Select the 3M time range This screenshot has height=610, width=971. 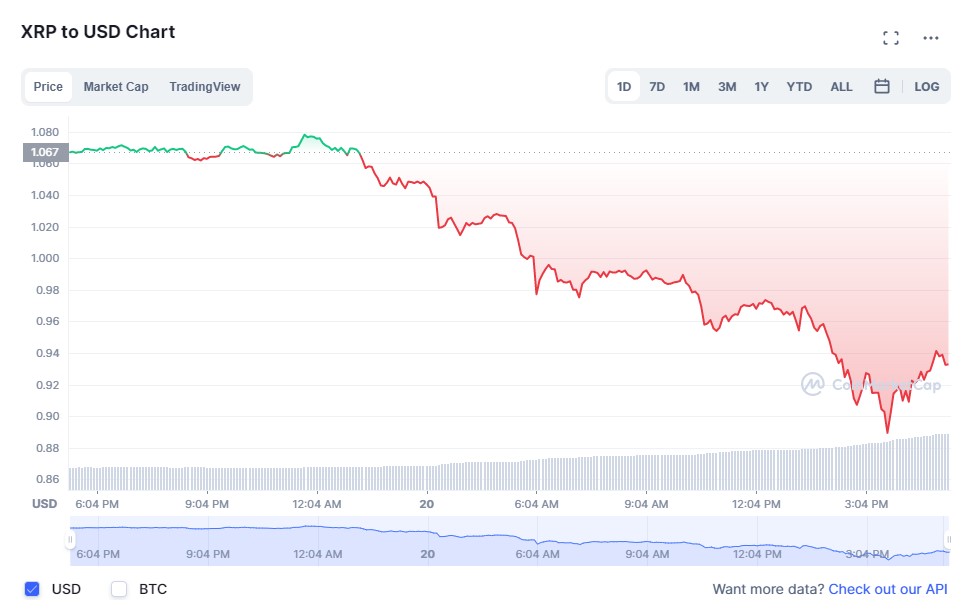(x=727, y=87)
